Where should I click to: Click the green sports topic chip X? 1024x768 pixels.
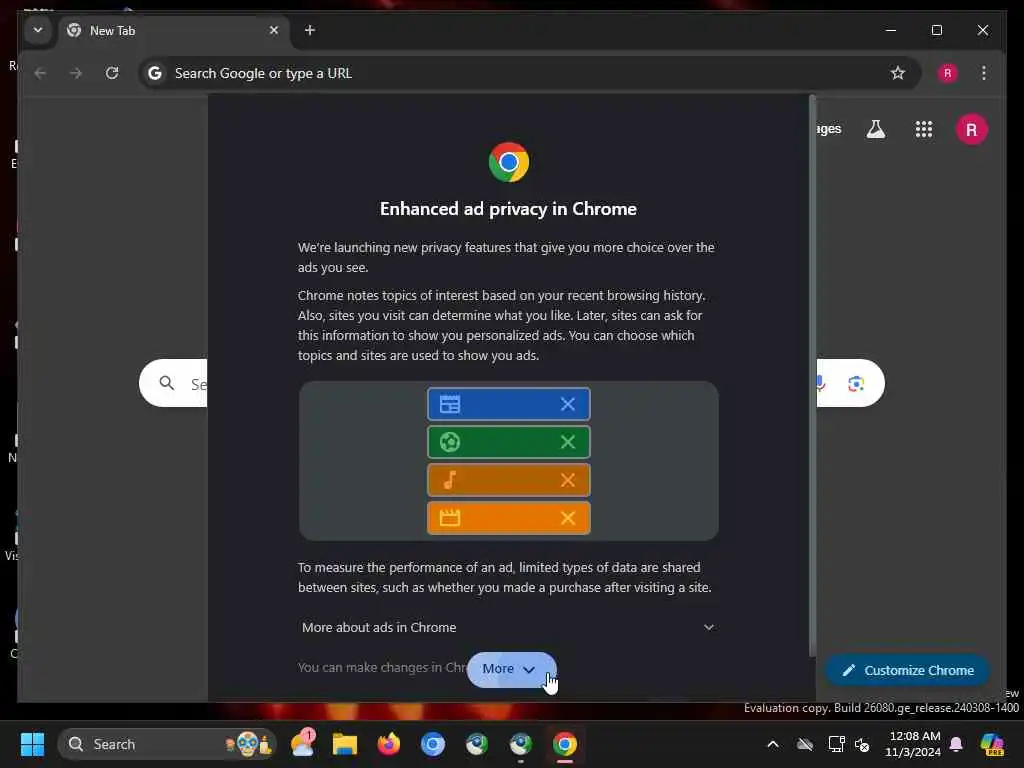click(x=568, y=442)
